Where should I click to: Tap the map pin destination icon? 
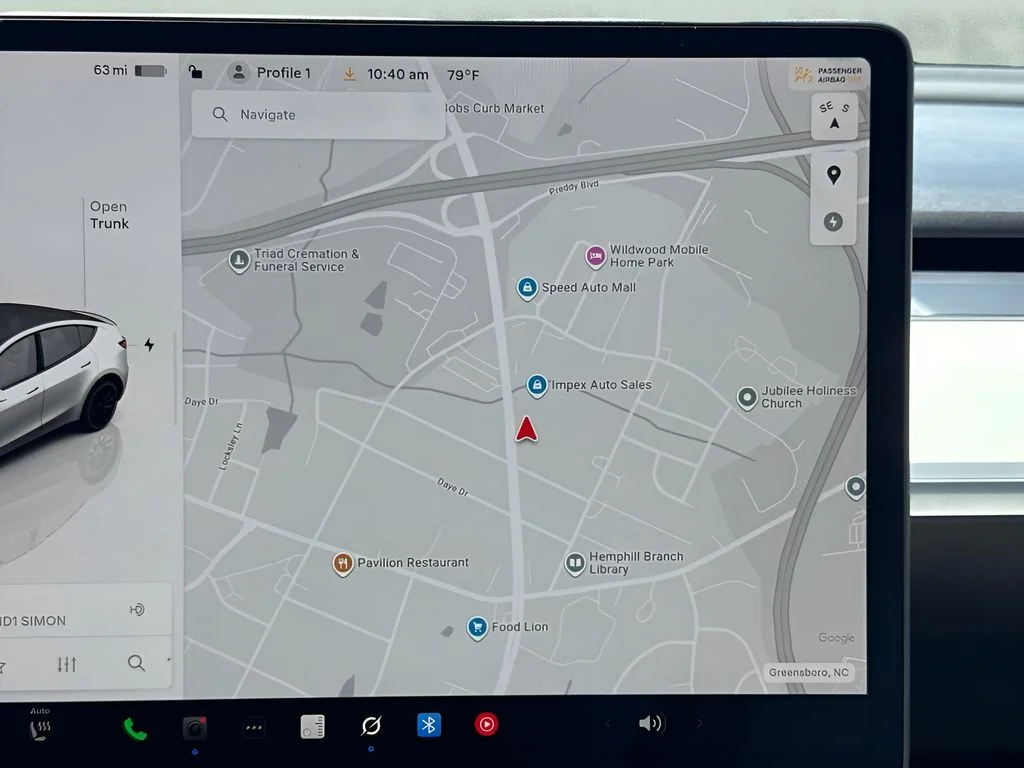pyautogui.click(x=833, y=175)
